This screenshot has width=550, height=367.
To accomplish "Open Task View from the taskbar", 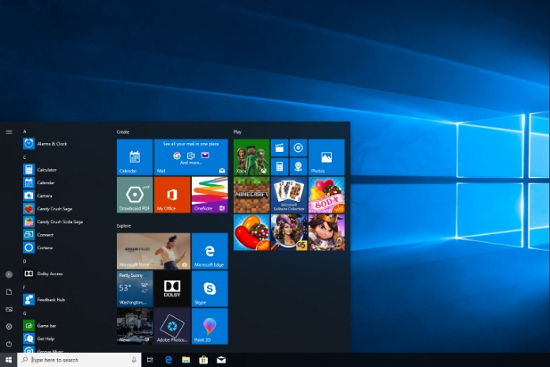I will pos(150,360).
